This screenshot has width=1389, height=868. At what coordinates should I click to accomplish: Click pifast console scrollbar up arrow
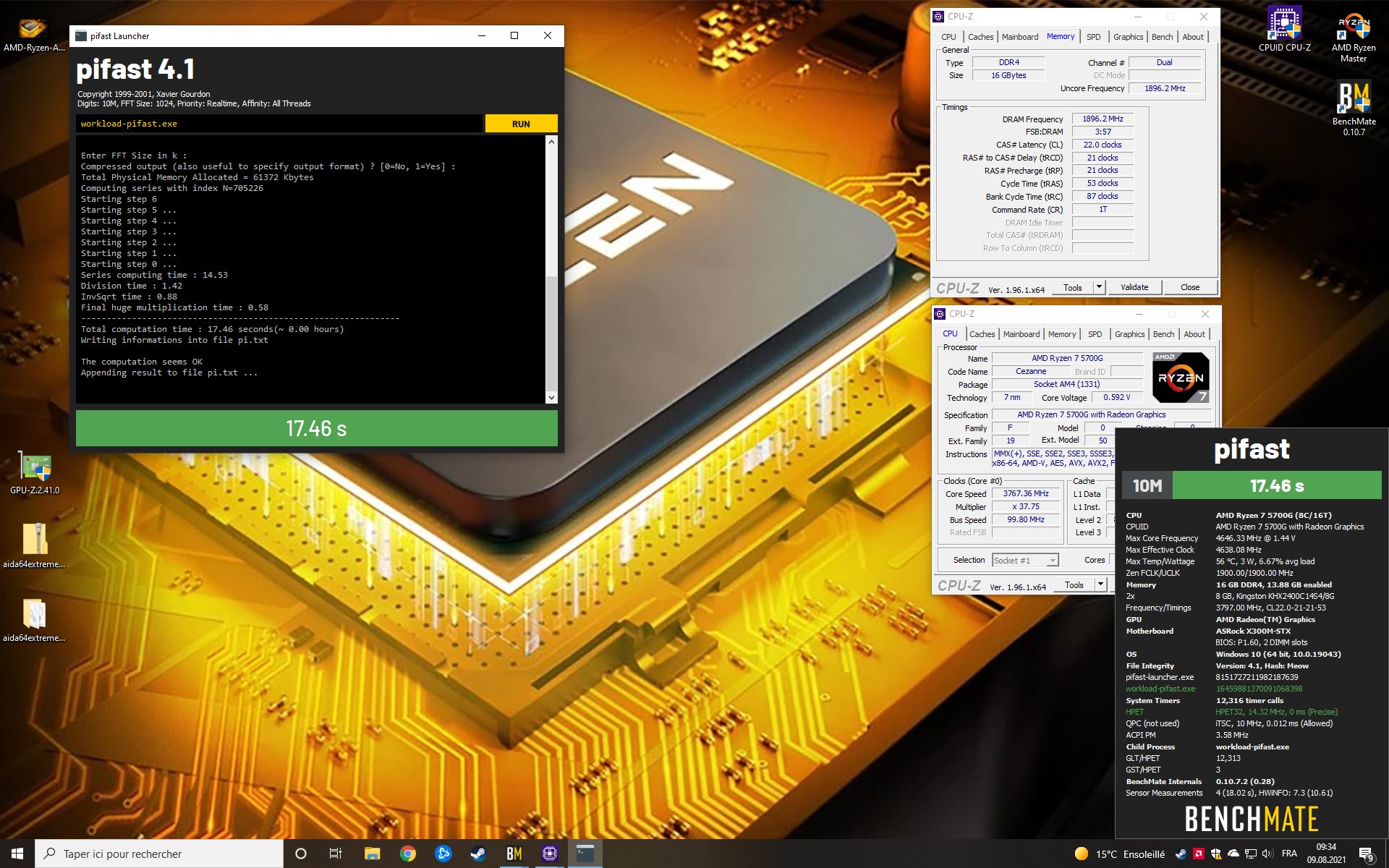[551, 142]
